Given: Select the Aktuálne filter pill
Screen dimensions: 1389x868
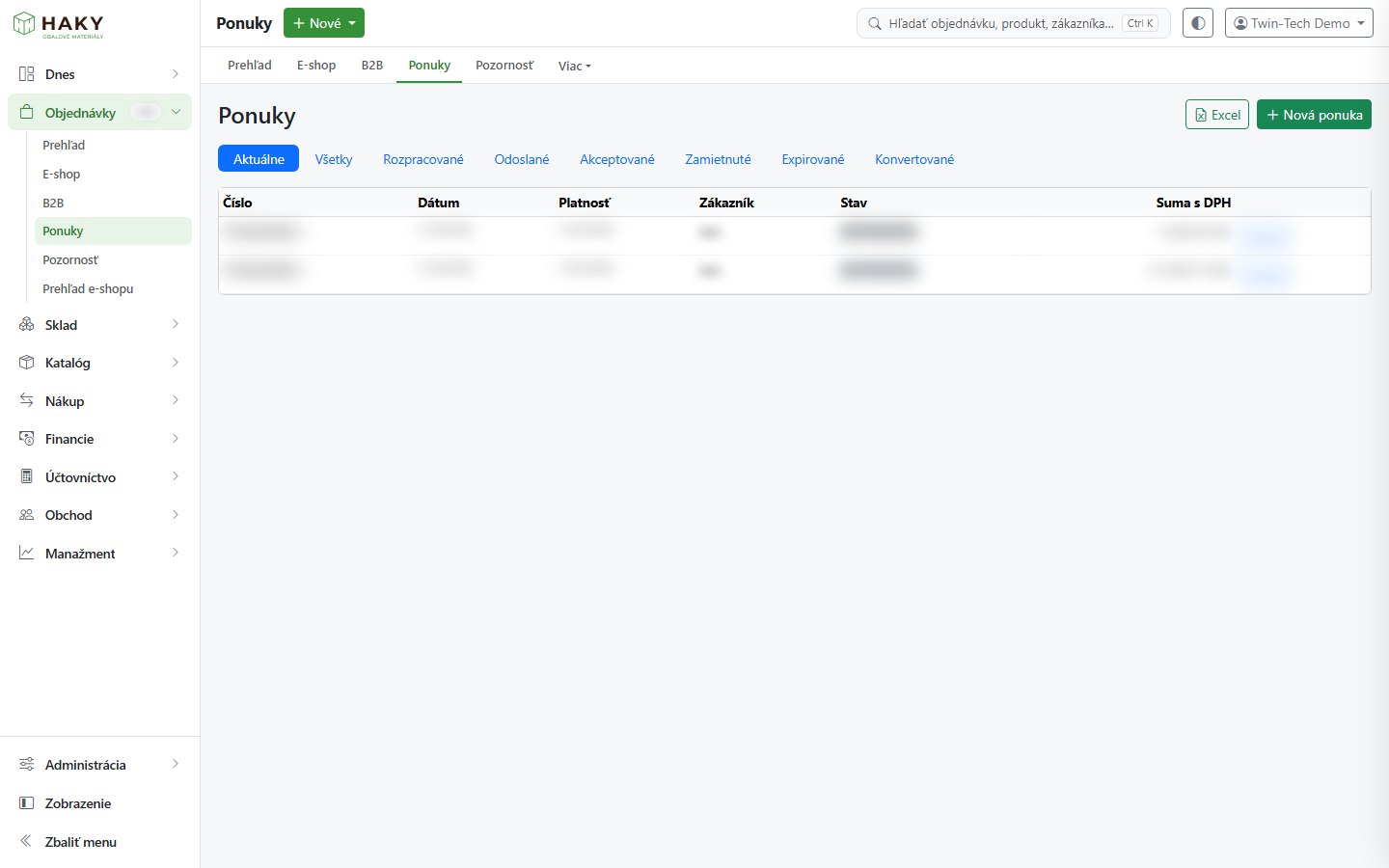Looking at the screenshot, I should (259, 159).
